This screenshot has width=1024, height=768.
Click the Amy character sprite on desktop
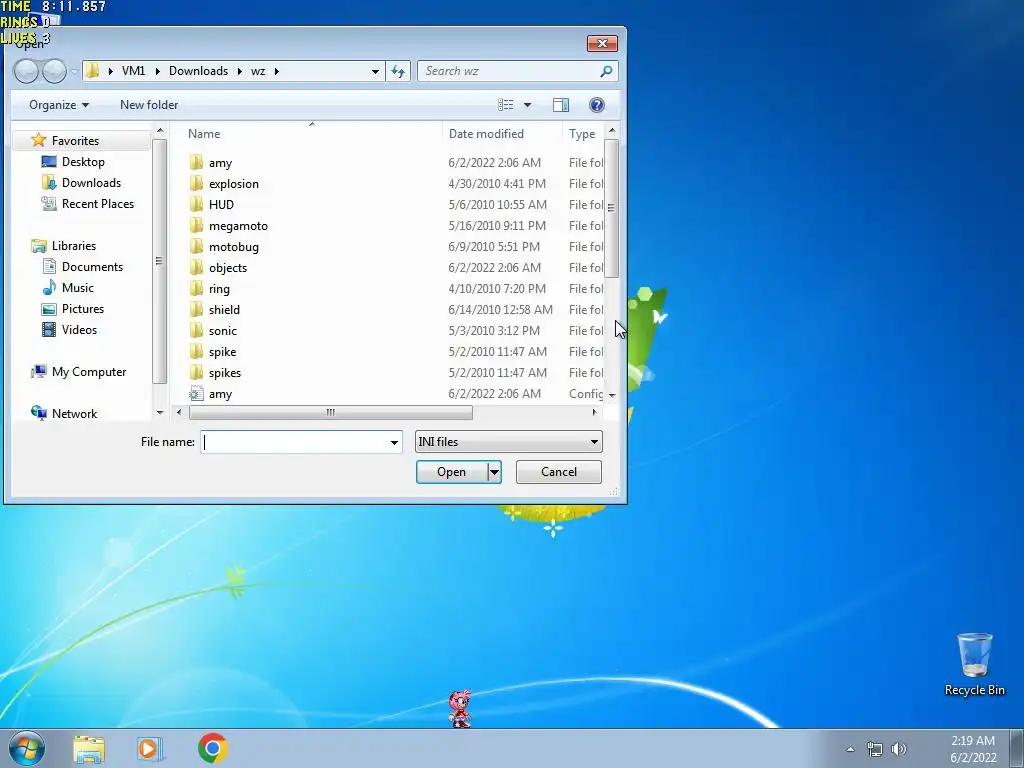coord(460,709)
